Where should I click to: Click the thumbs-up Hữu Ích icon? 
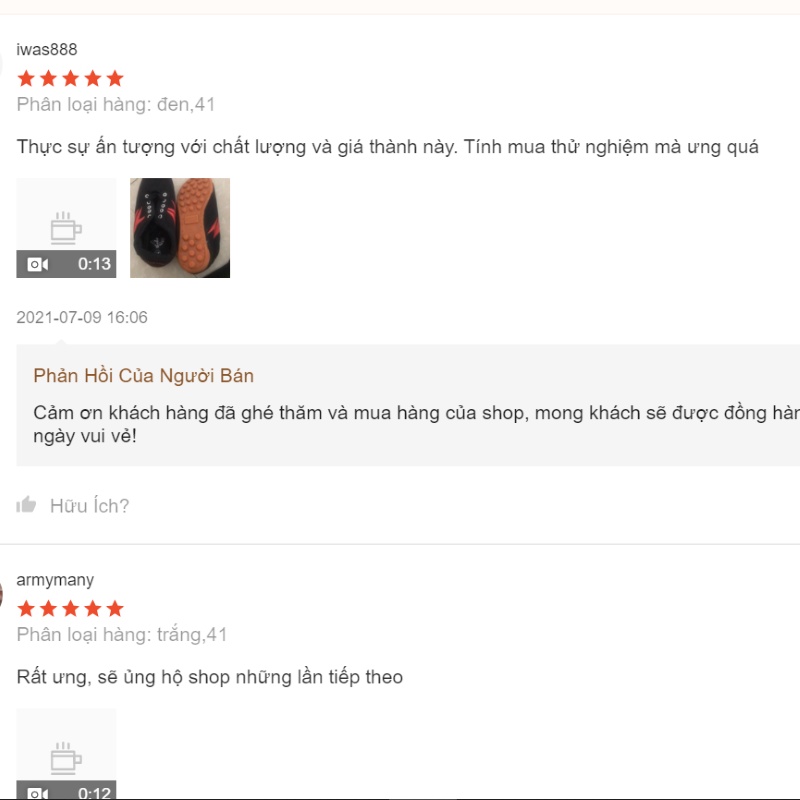(26, 505)
